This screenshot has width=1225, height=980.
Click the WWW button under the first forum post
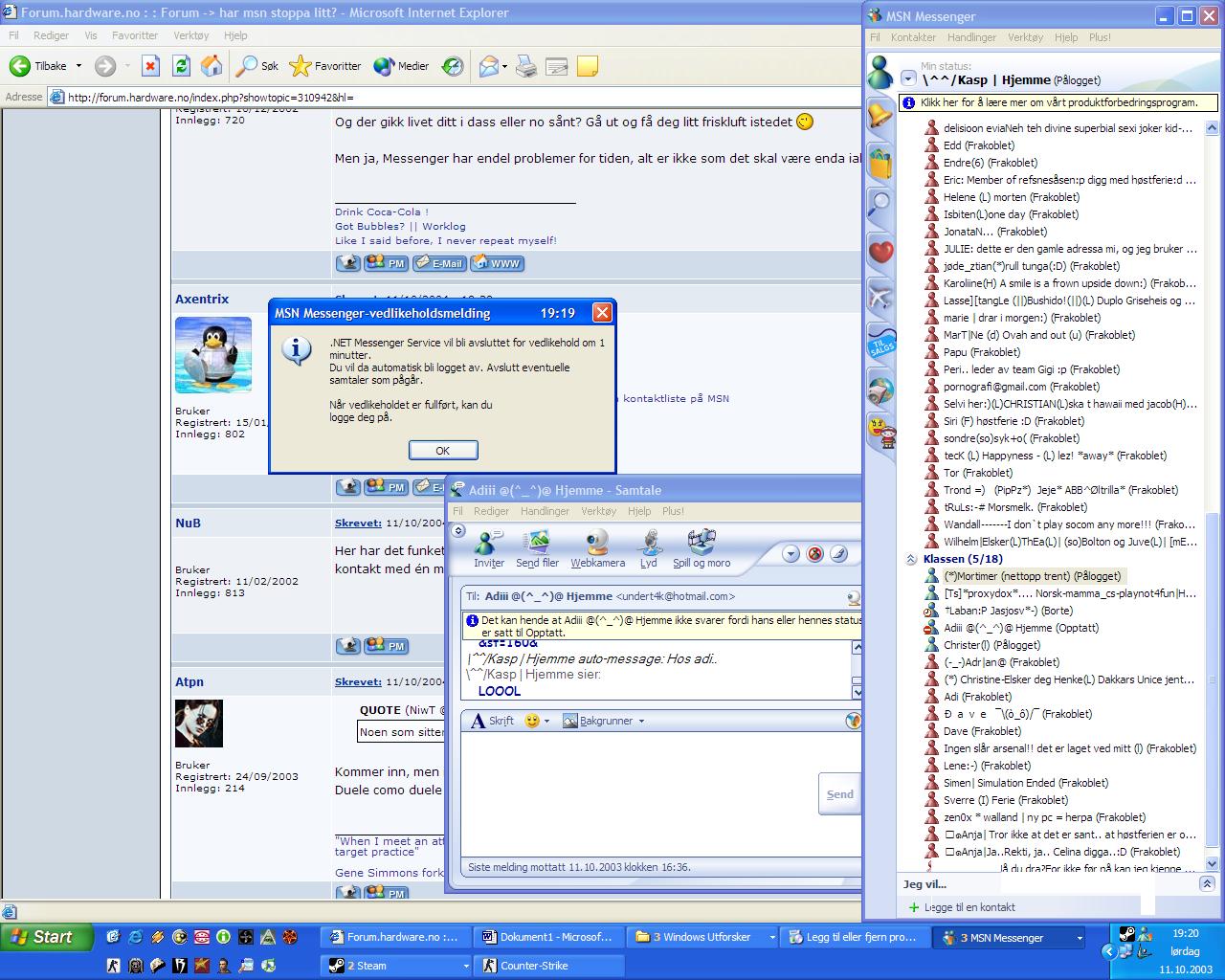[x=498, y=263]
